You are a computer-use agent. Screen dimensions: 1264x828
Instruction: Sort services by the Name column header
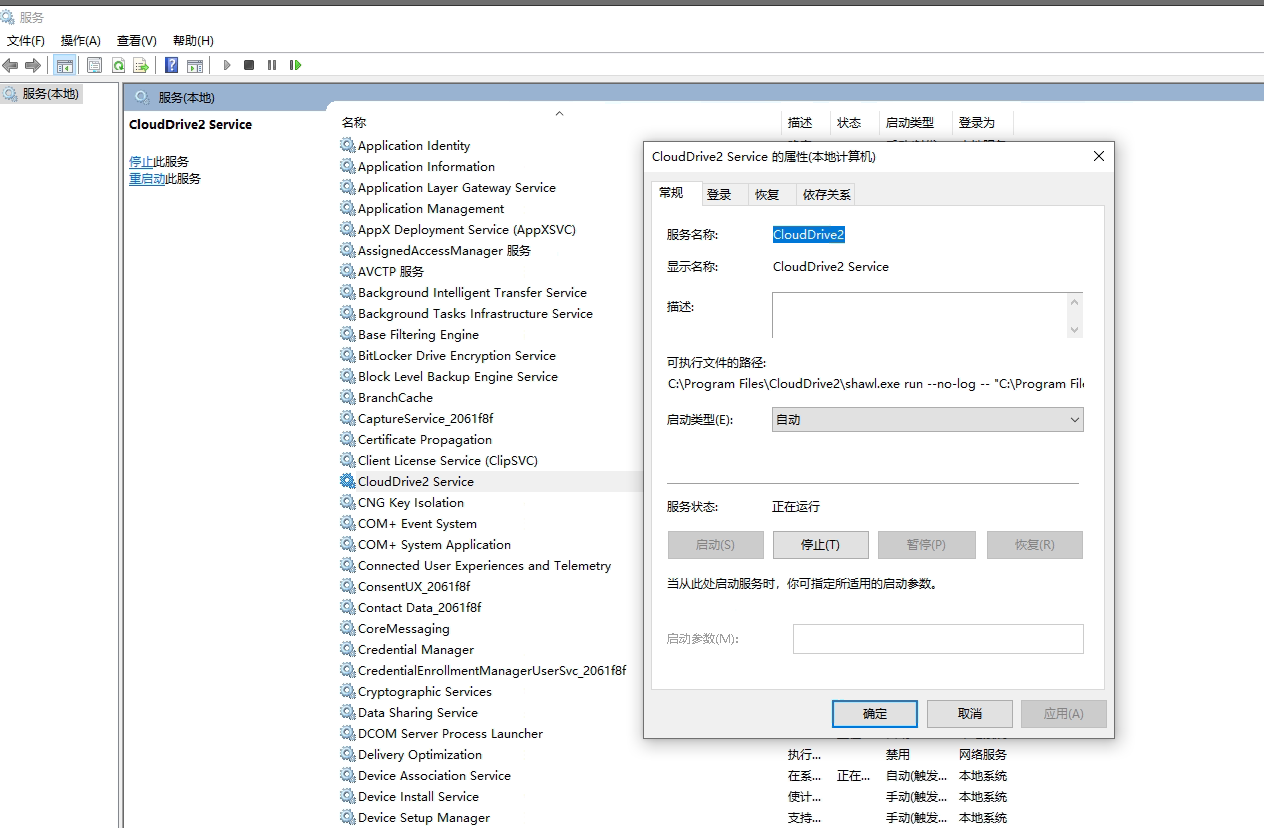(354, 122)
